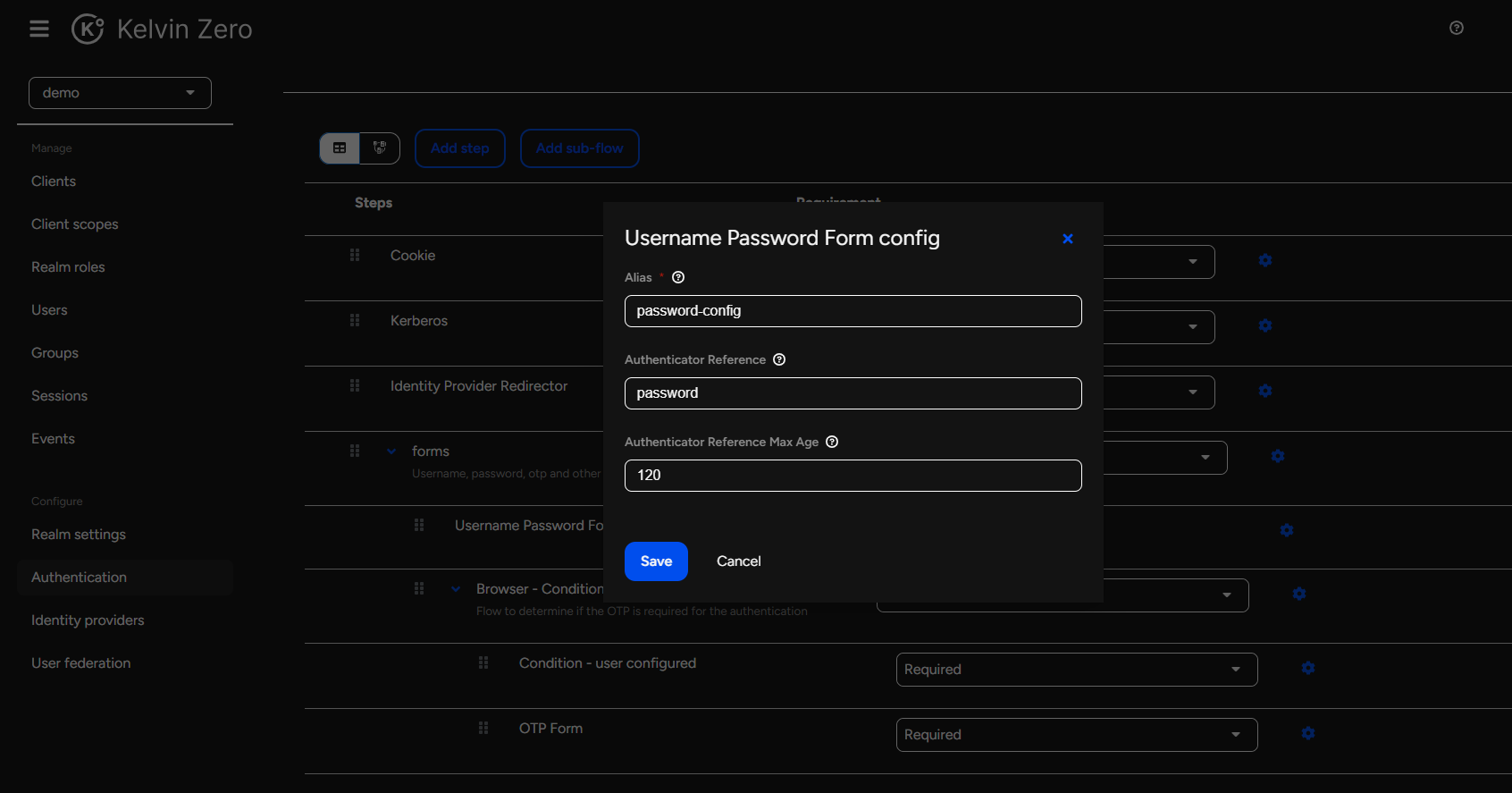This screenshot has width=1512, height=793.
Task: Close the Username Password Form config dialog
Action: (1067, 239)
